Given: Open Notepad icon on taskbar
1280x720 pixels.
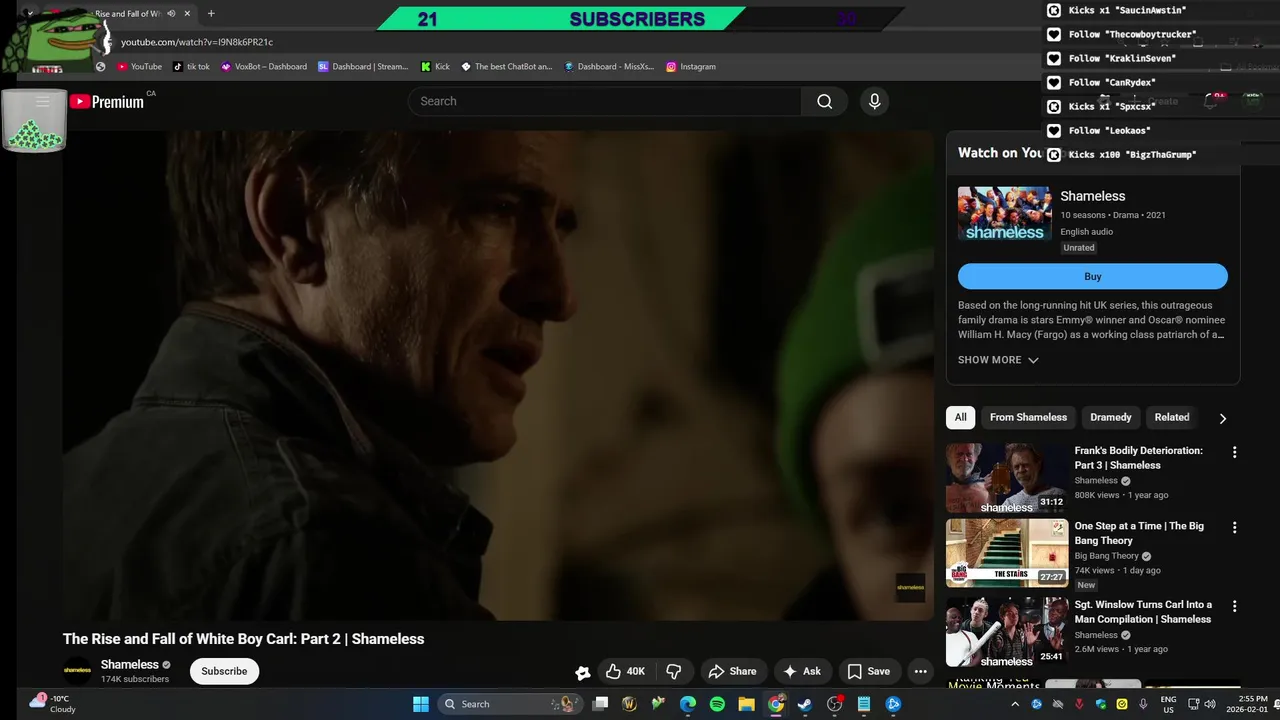Looking at the screenshot, I should point(864,704).
